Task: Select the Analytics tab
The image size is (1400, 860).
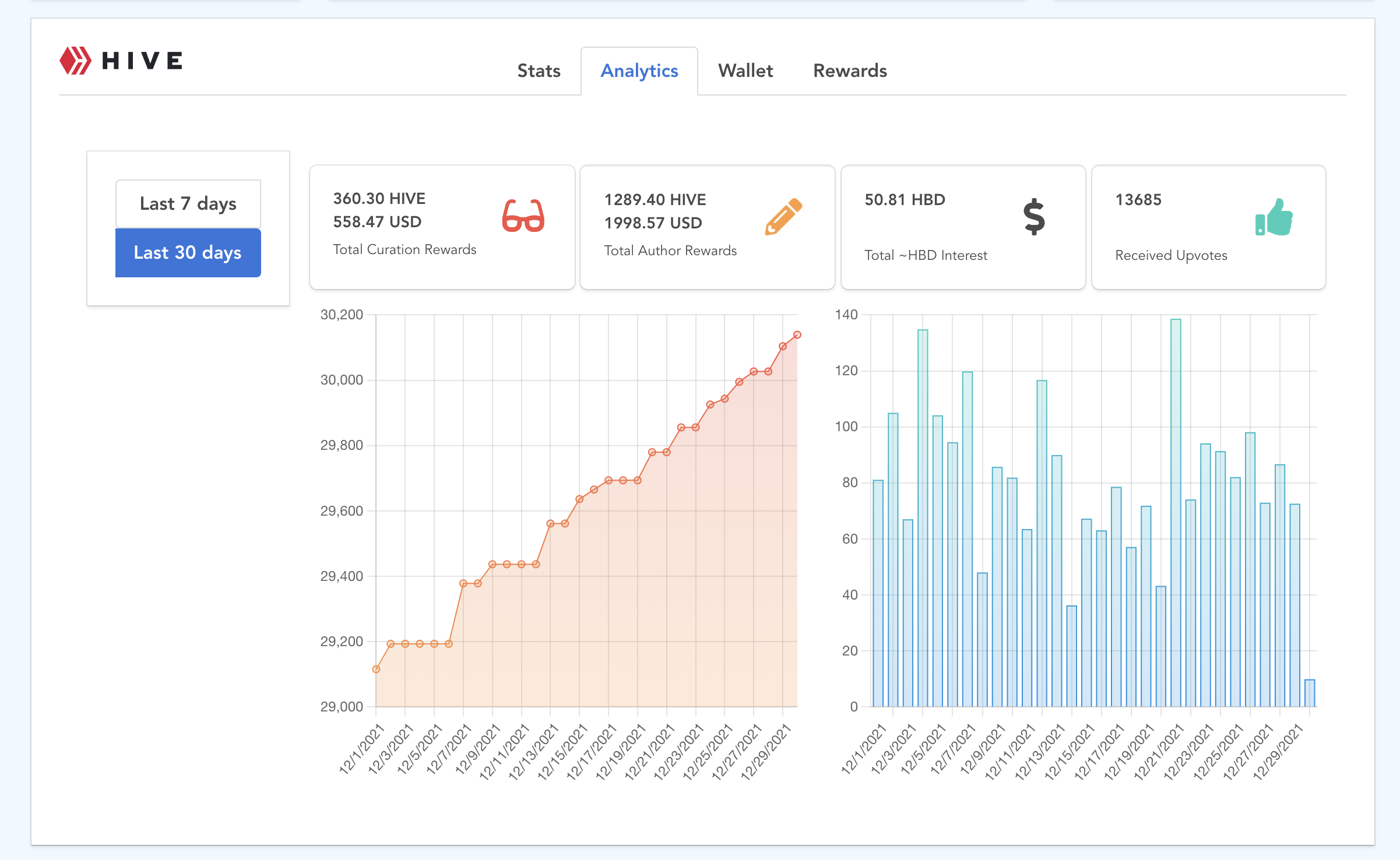Action: click(639, 71)
